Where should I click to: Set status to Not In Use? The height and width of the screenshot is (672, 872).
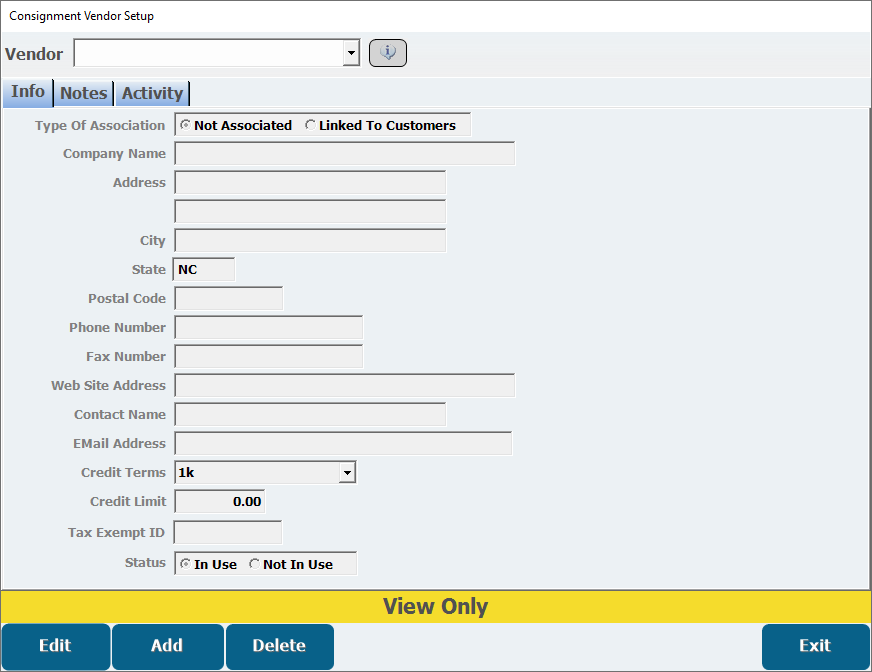pyautogui.click(x=255, y=564)
